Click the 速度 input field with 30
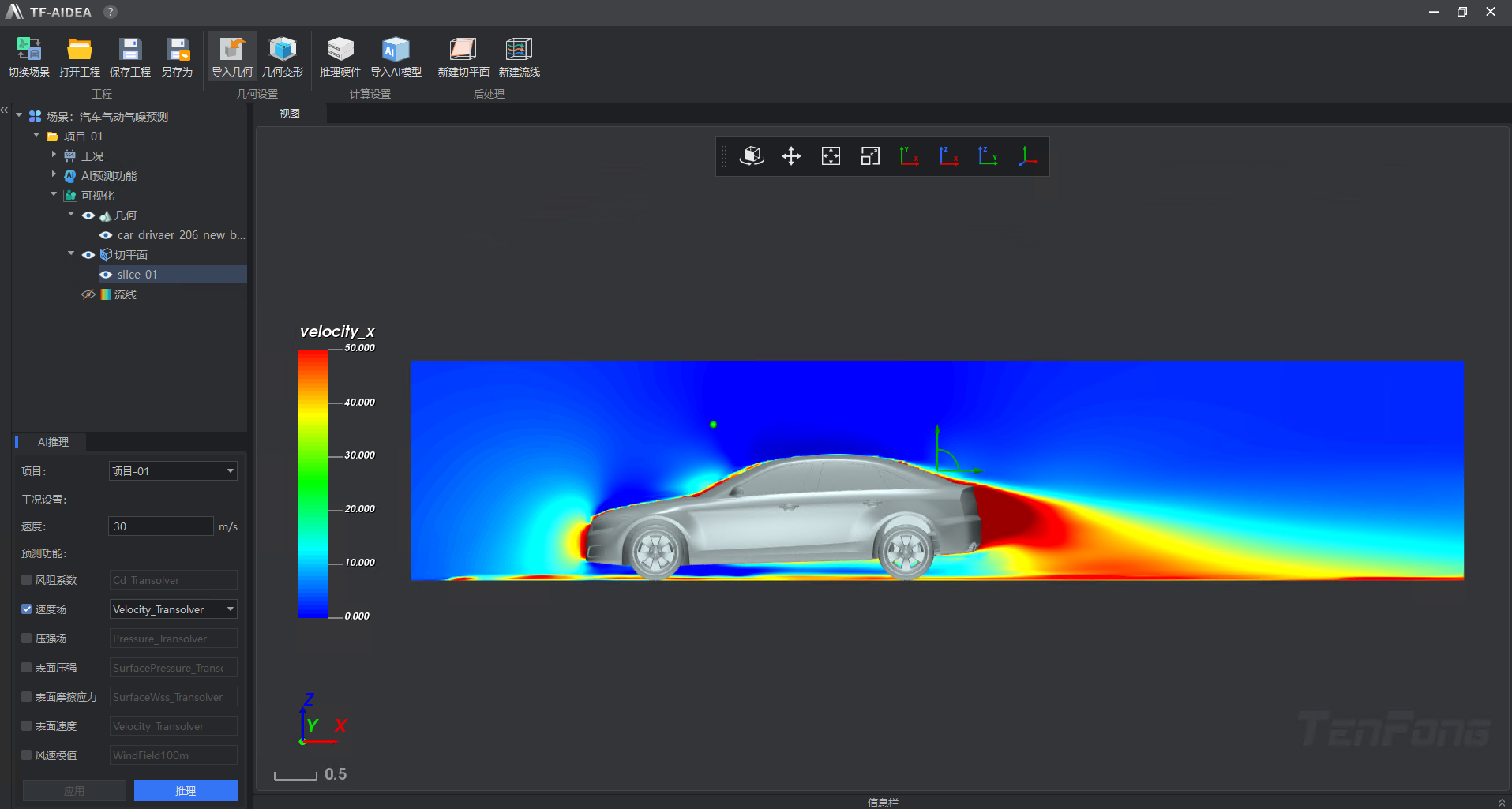This screenshot has width=1512, height=809. pyautogui.click(x=160, y=526)
